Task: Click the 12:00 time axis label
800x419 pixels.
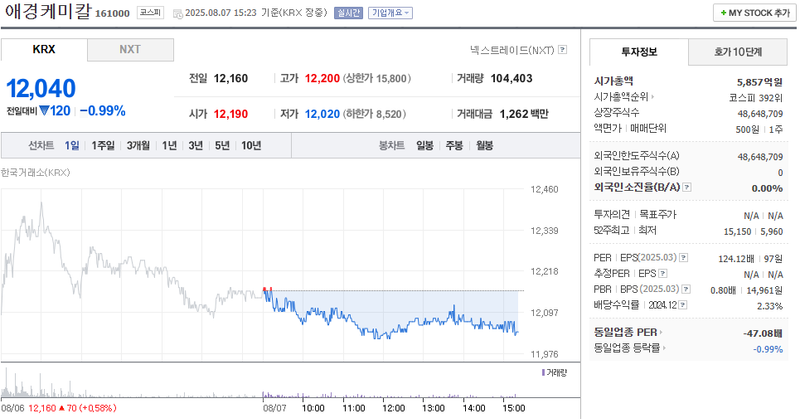Action: [393, 408]
